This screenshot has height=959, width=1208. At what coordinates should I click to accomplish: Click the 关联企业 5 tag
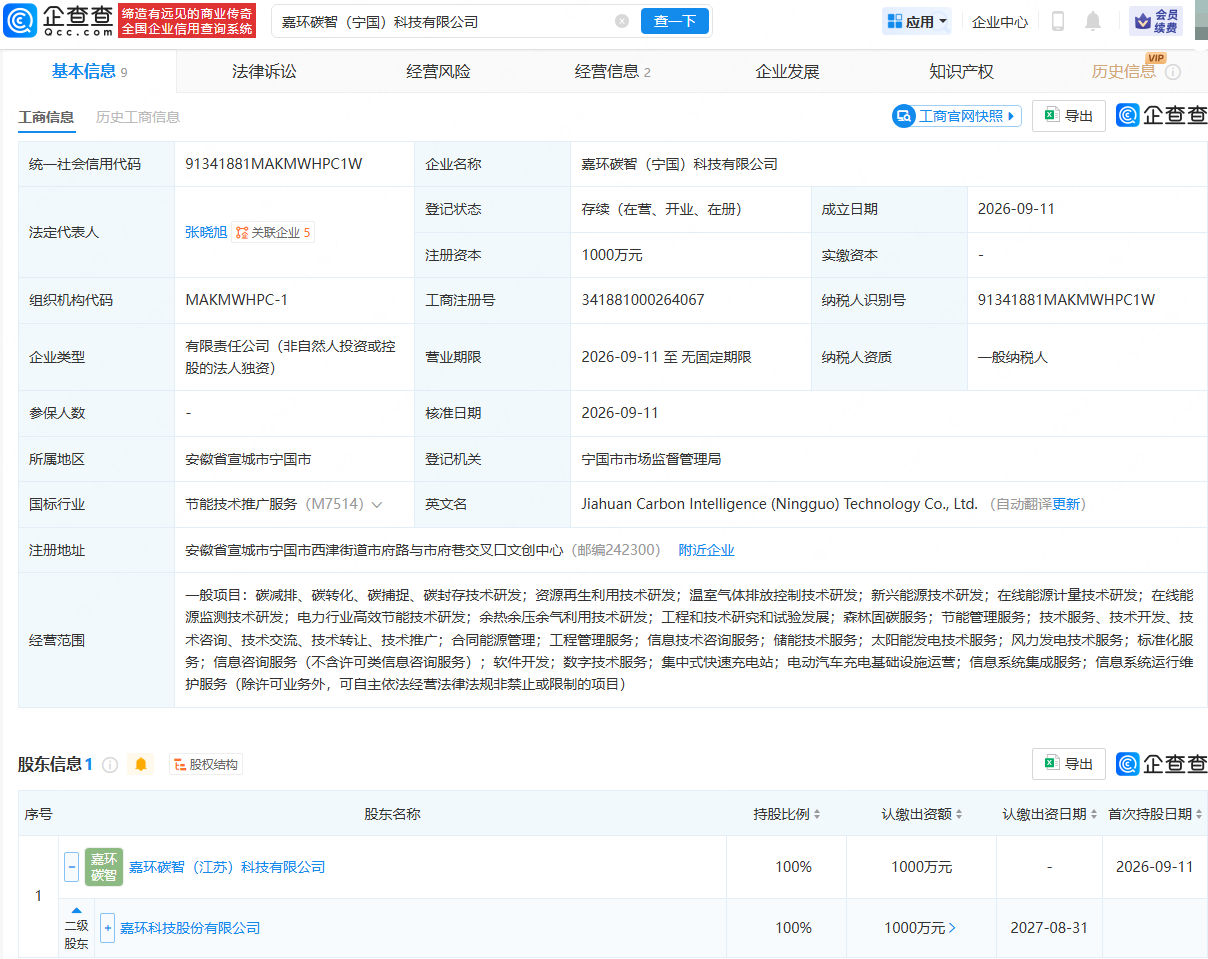tap(273, 233)
